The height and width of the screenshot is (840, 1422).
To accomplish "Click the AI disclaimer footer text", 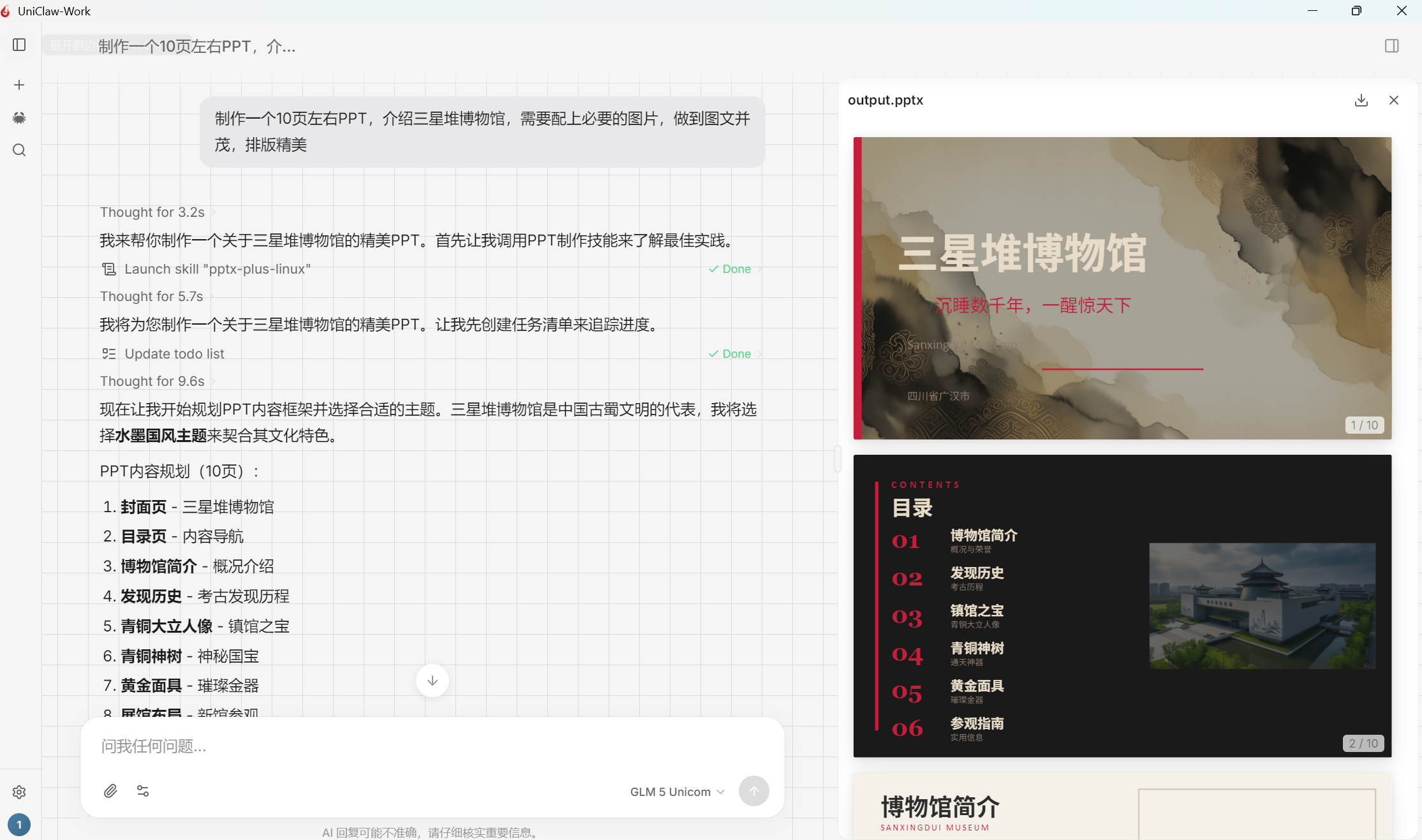I will click(x=432, y=832).
